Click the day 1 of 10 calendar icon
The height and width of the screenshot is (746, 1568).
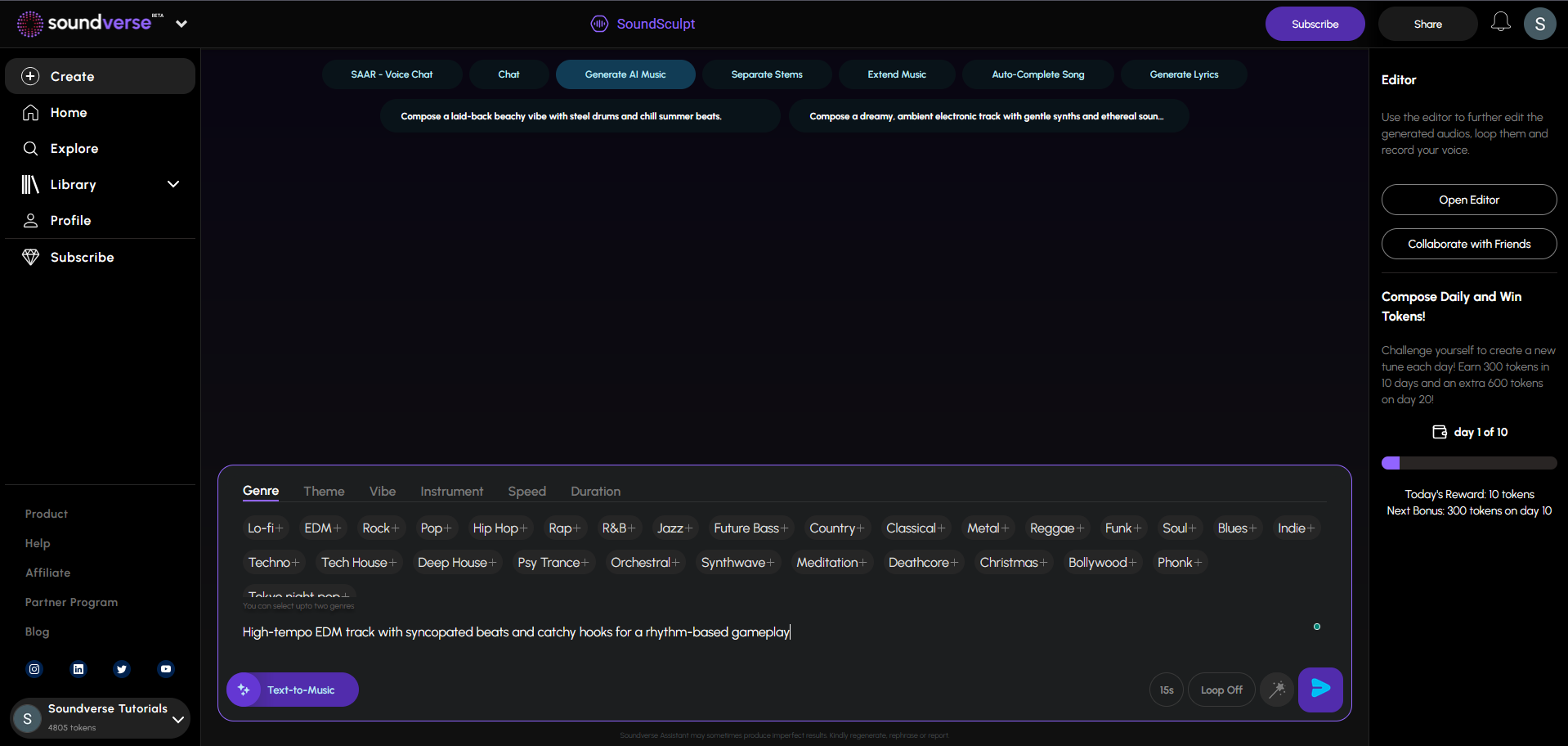point(1440,432)
